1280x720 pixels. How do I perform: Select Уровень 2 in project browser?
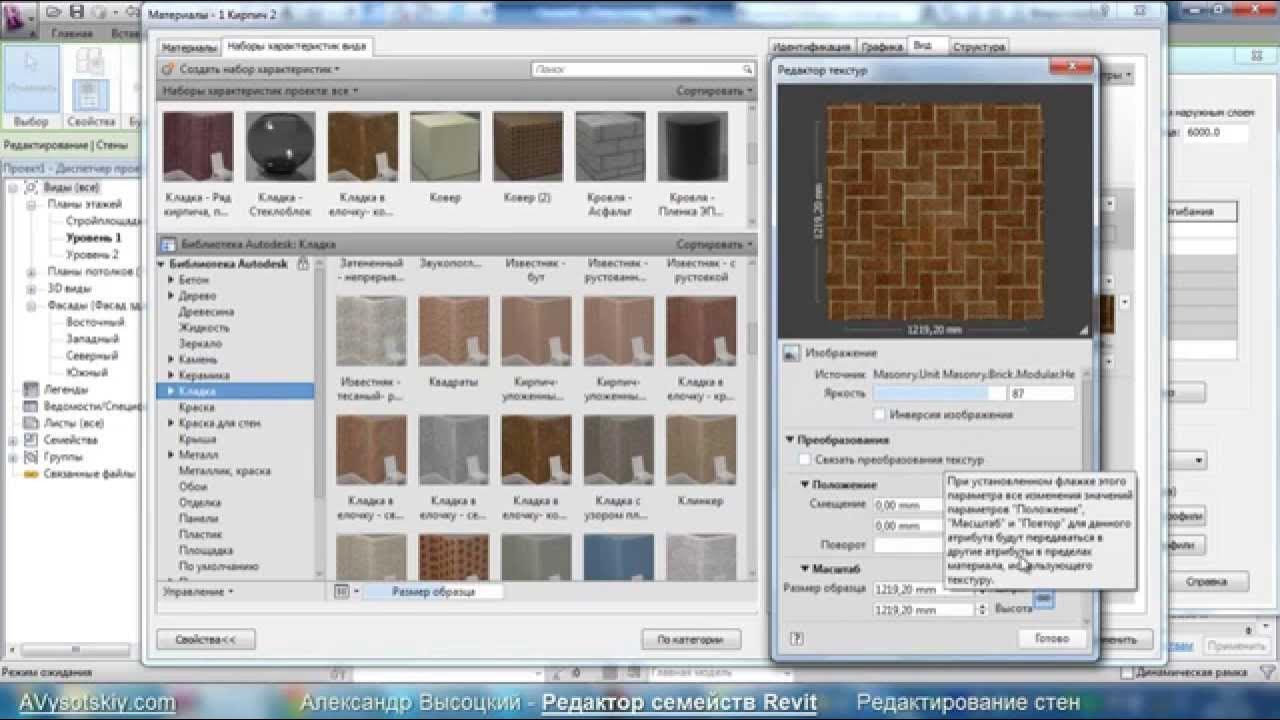(92, 254)
